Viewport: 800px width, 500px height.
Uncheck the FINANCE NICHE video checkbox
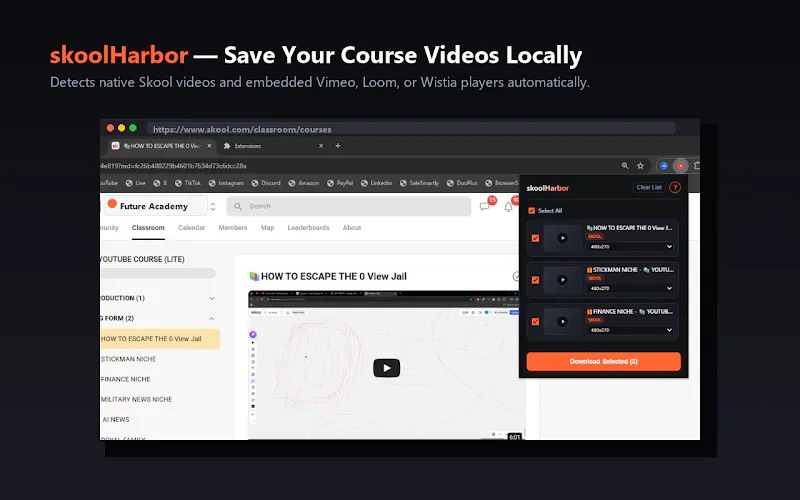[535, 321]
